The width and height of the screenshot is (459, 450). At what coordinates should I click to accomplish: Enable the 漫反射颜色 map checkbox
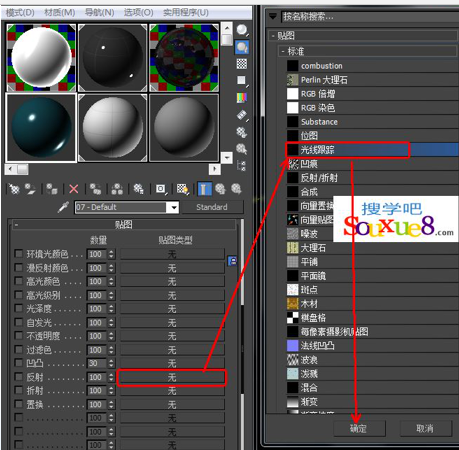[x=19, y=268]
